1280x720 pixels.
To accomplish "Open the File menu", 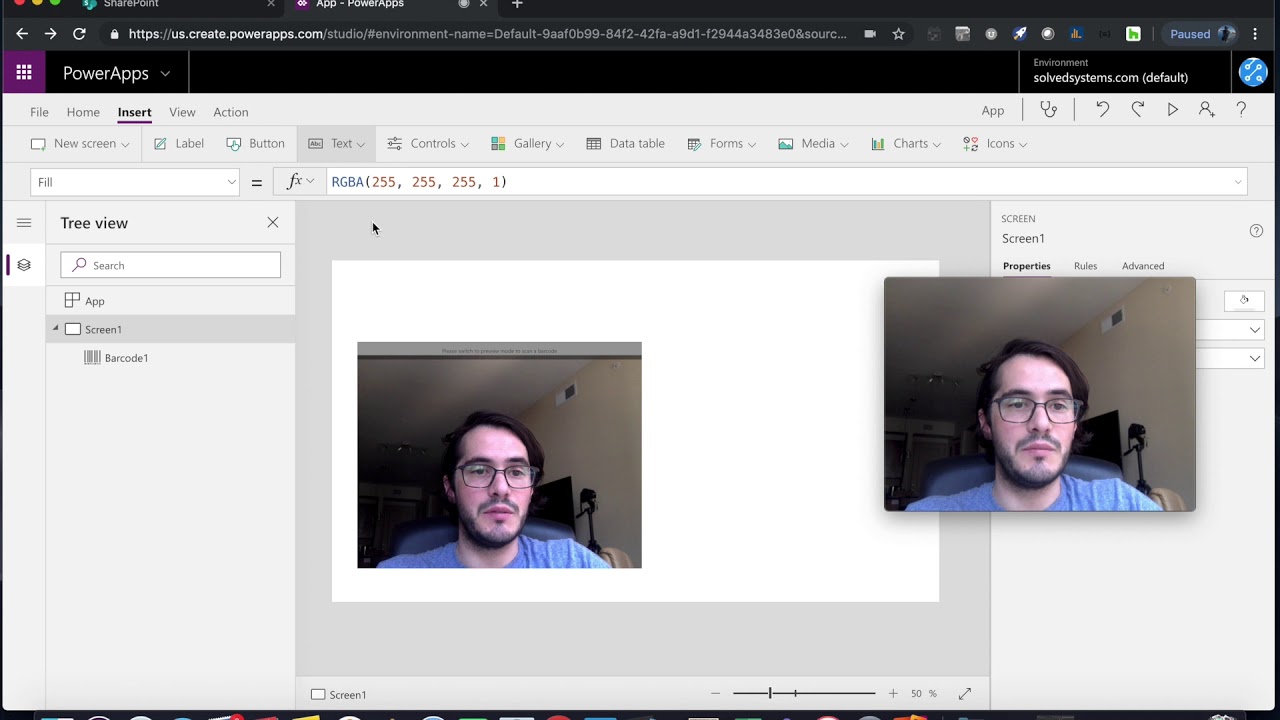I will [x=39, y=112].
